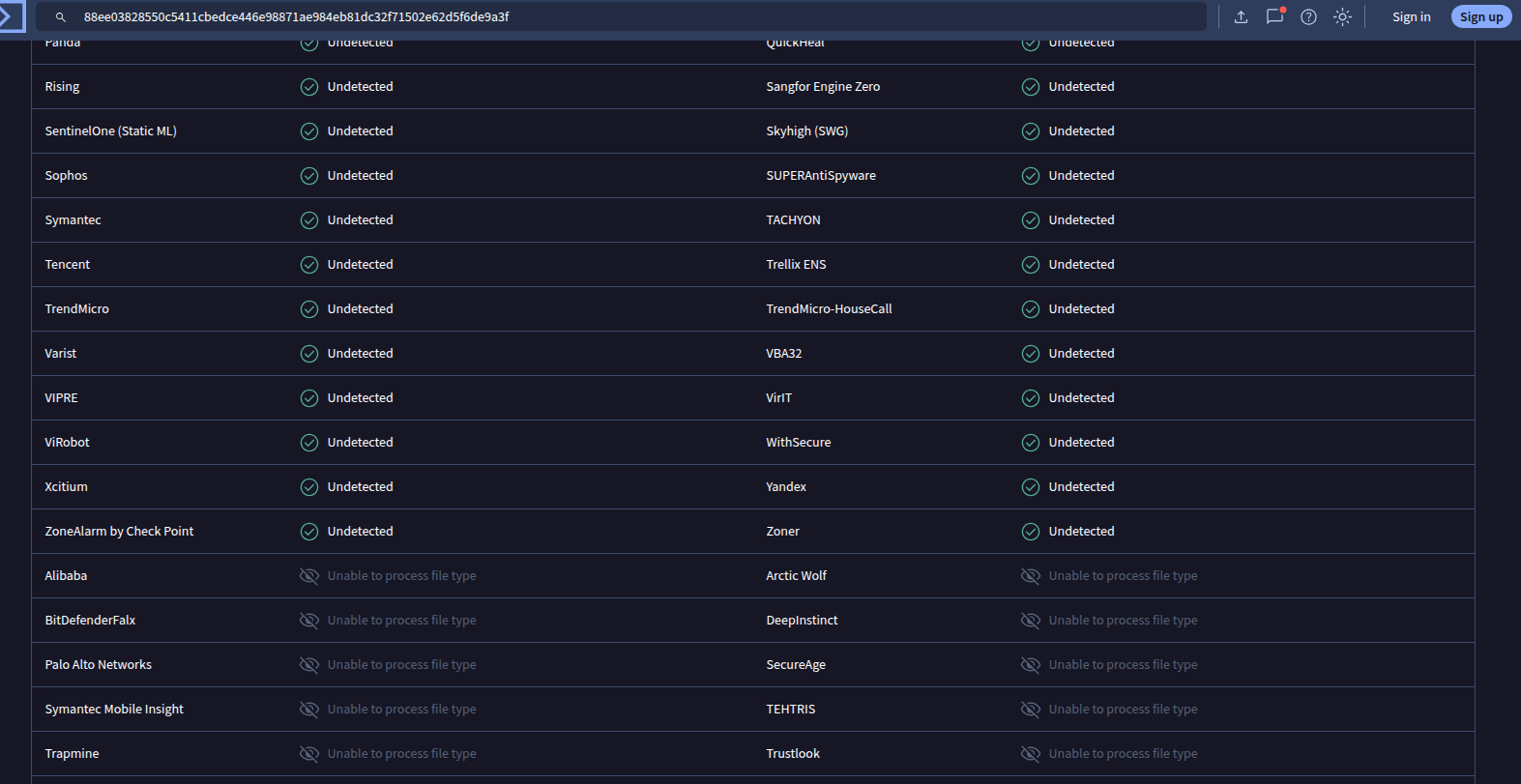
Task: Select the Xcitium vendor name
Action: click(x=66, y=487)
